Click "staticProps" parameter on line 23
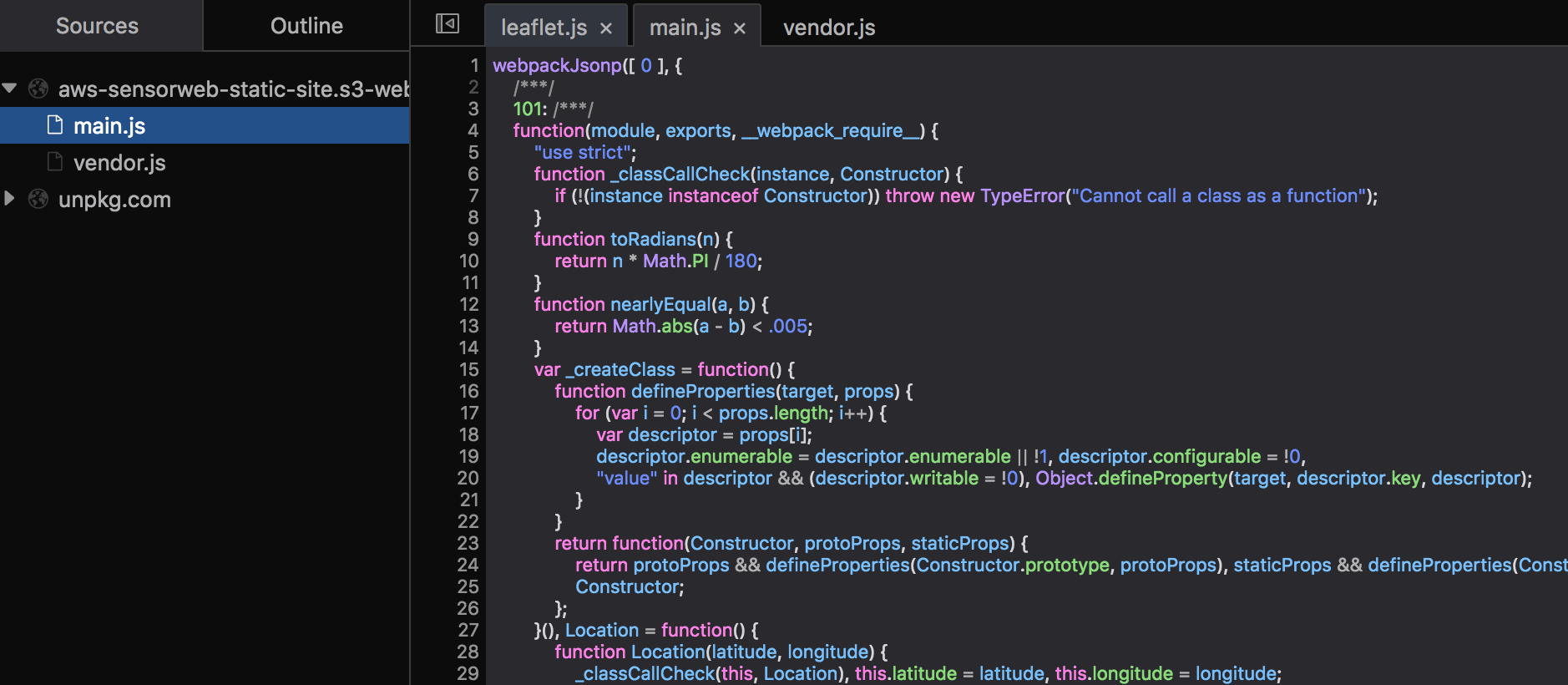The width and height of the screenshot is (1568, 685). coord(960,543)
